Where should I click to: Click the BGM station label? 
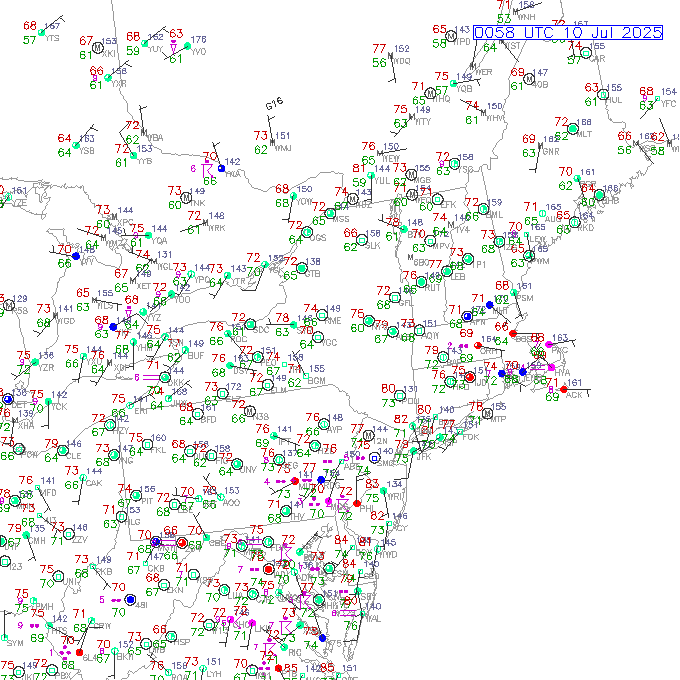point(317,380)
